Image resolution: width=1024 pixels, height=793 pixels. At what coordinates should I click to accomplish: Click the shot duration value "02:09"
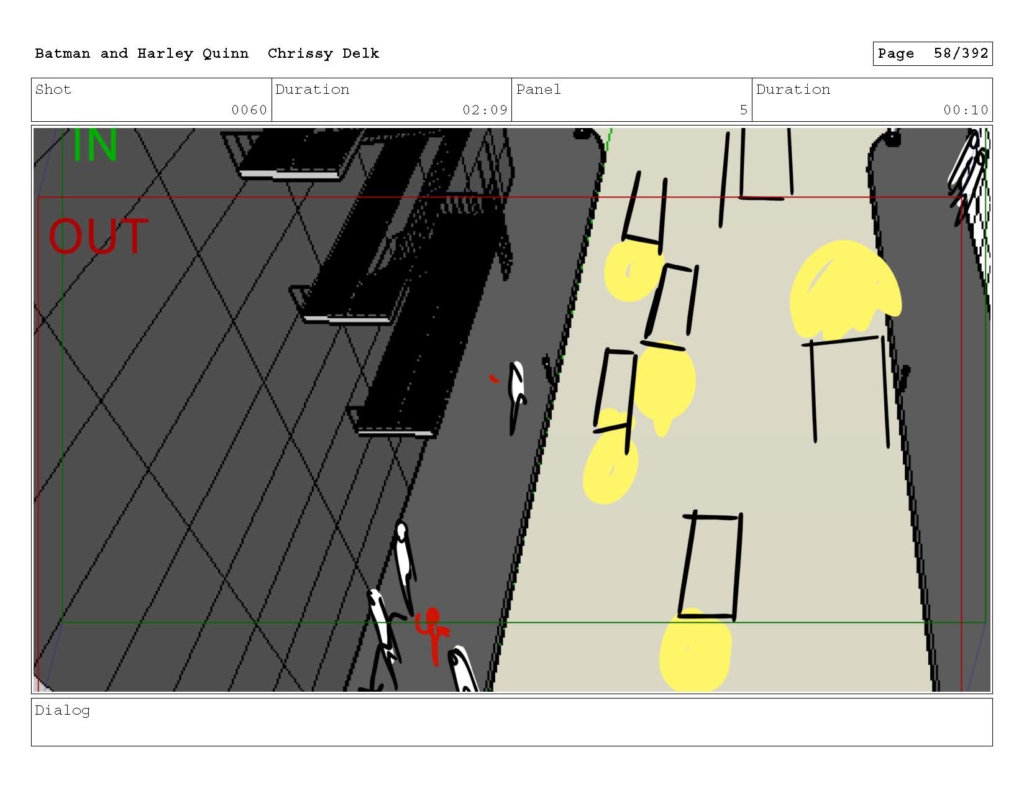point(485,110)
